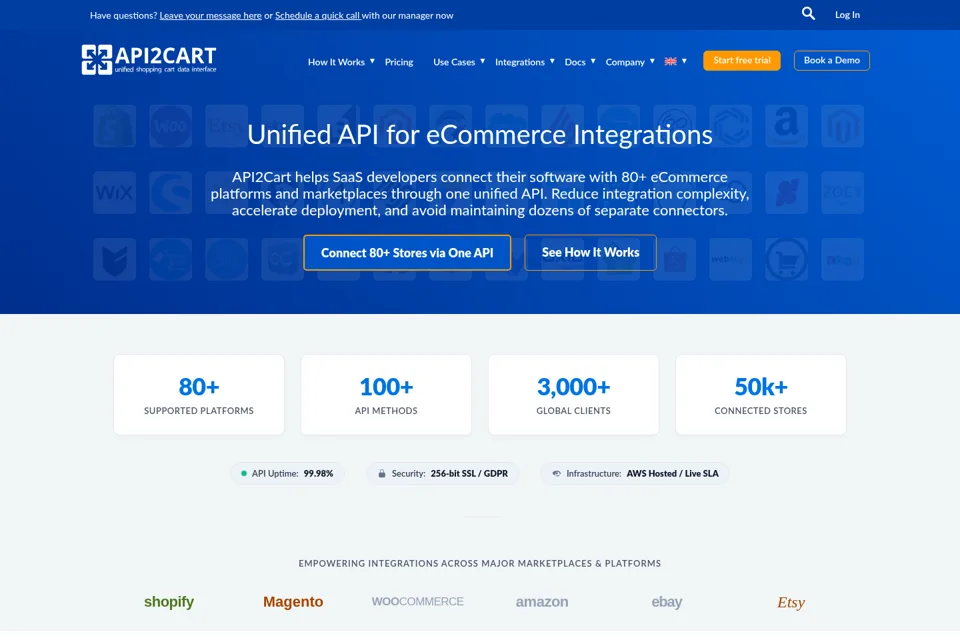The image size is (960, 640).
Task: Click Connect 80+ Stores via One API
Action: [407, 252]
